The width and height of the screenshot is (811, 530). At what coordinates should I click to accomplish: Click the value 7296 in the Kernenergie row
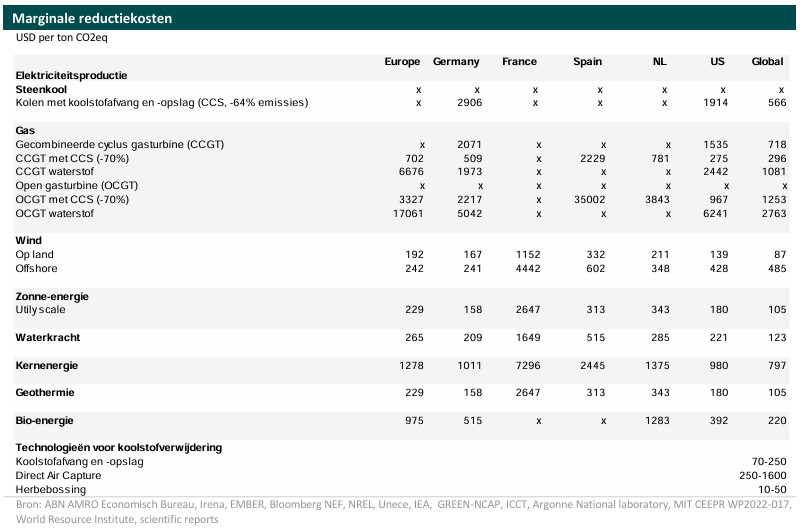(528, 365)
